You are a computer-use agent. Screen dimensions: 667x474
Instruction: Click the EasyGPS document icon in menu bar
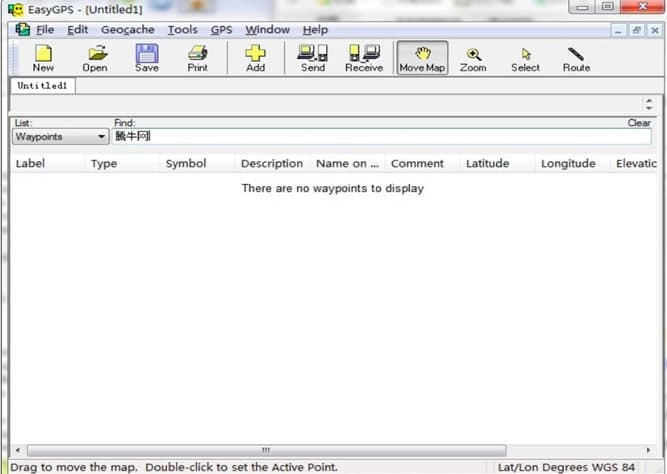click(x=22, y=30)
